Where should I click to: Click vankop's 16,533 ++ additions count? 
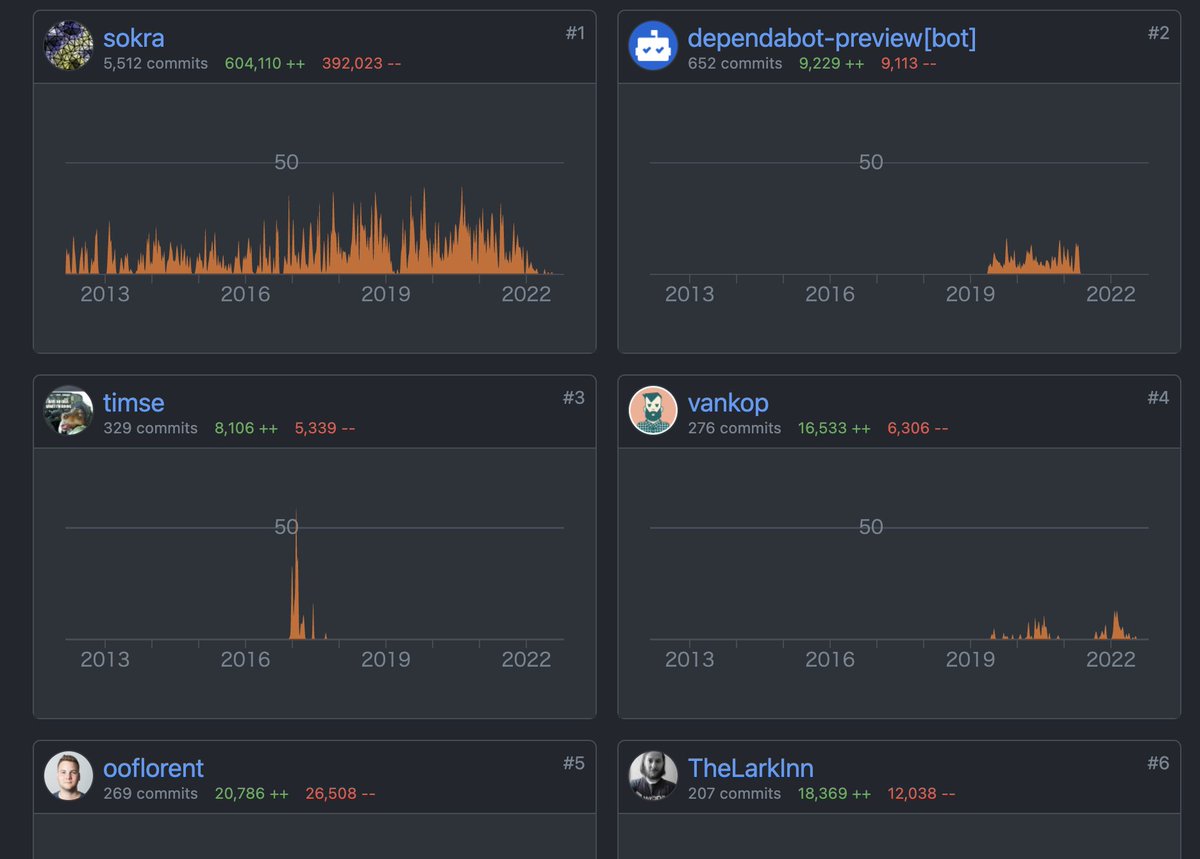835,428
